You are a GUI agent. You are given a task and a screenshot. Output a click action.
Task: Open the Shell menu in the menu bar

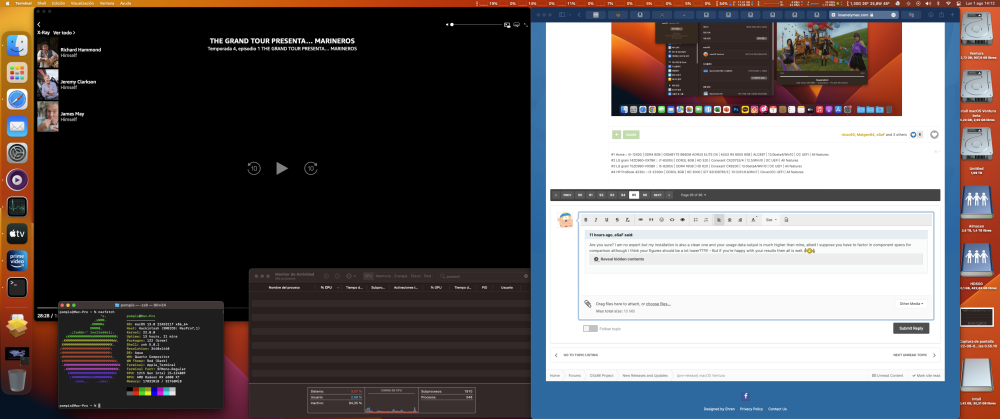pyautogui.click(x=41, y=3)
